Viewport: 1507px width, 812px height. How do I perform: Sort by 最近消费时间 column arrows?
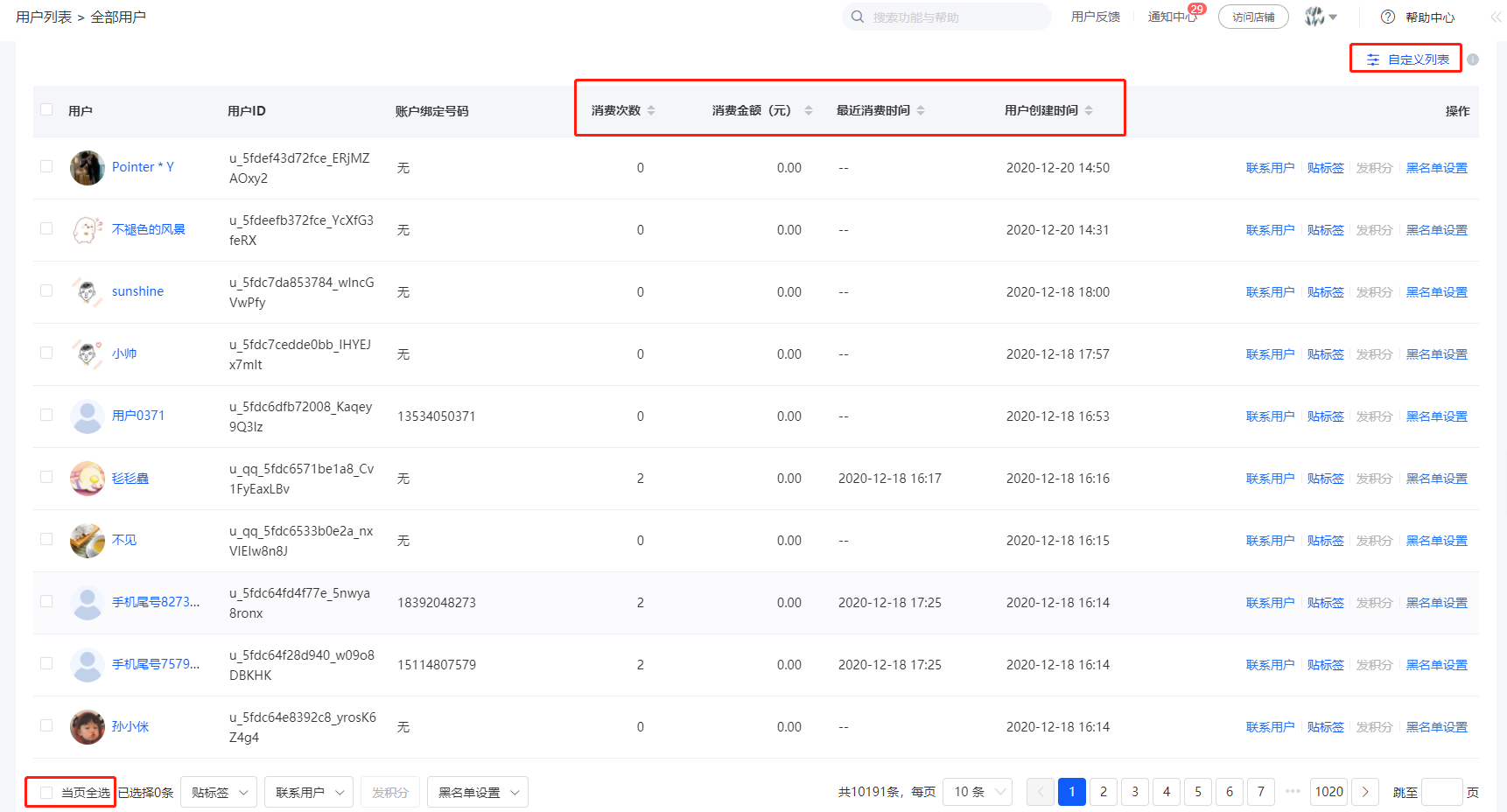coord(921,110)
